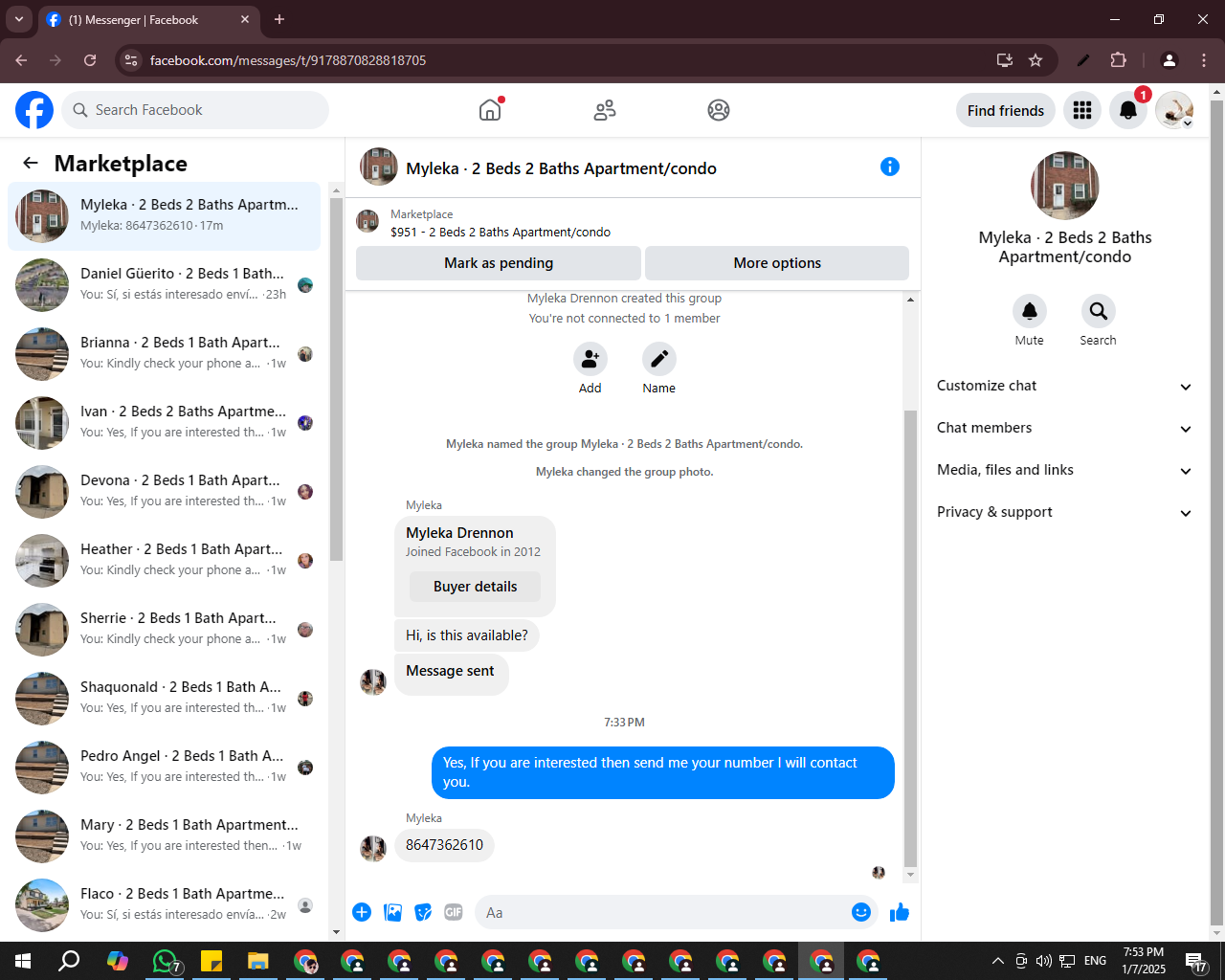Click the Find friends button

[1006, 111]
